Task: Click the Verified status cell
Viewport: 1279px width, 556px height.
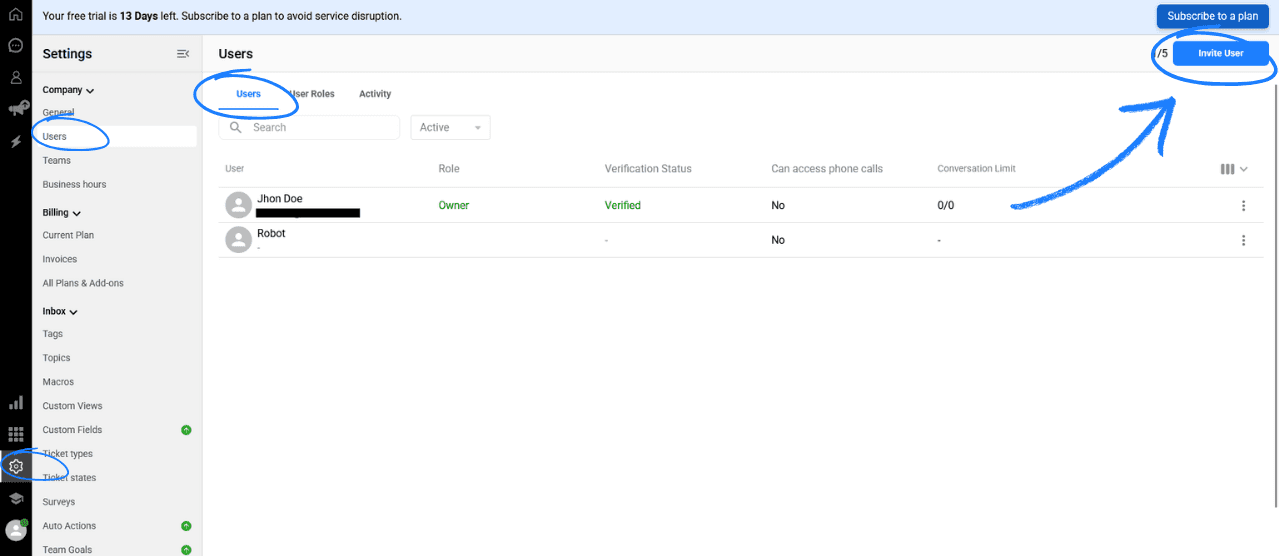Action: coord(623,206)
